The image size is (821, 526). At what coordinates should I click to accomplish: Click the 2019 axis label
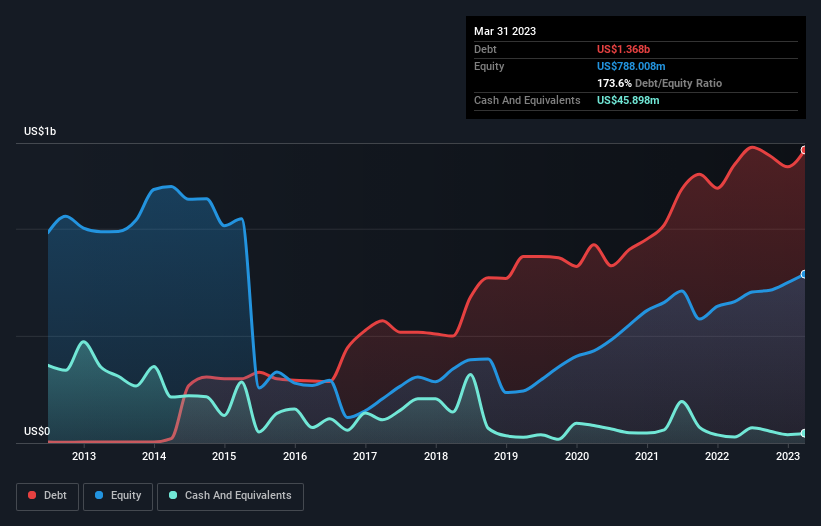pyautogui.click(x=506, y=456)
